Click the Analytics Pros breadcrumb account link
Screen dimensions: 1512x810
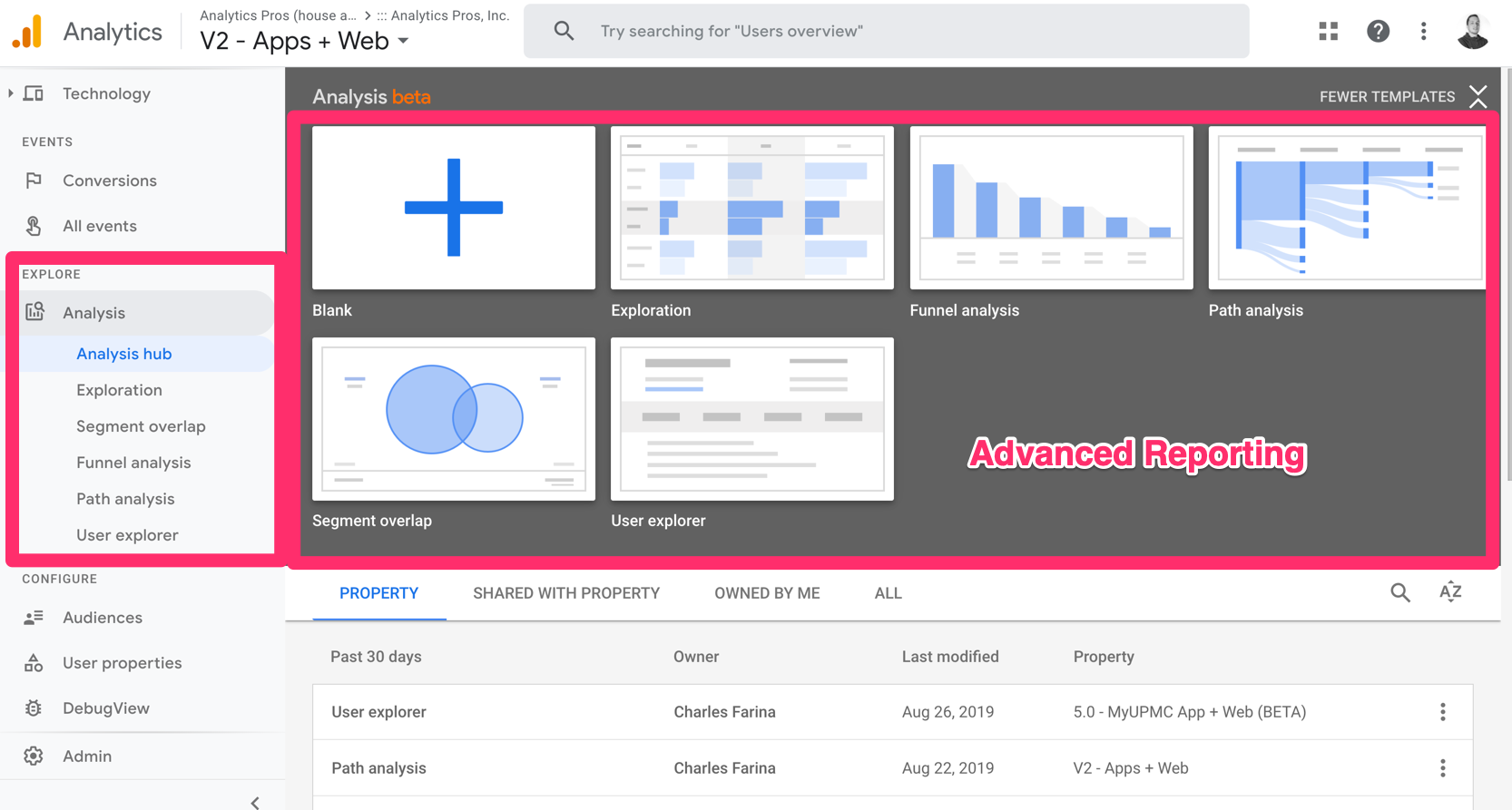point(278,15)
